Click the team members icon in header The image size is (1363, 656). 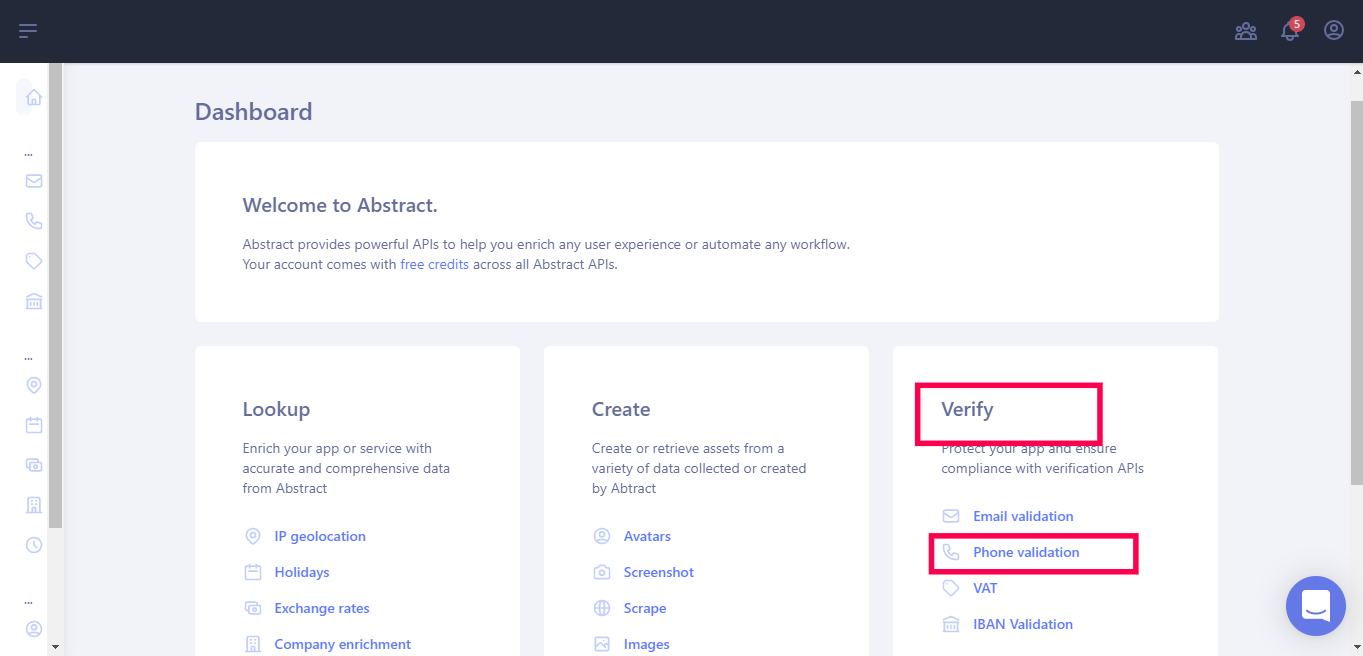click(x=1246, y=31)
